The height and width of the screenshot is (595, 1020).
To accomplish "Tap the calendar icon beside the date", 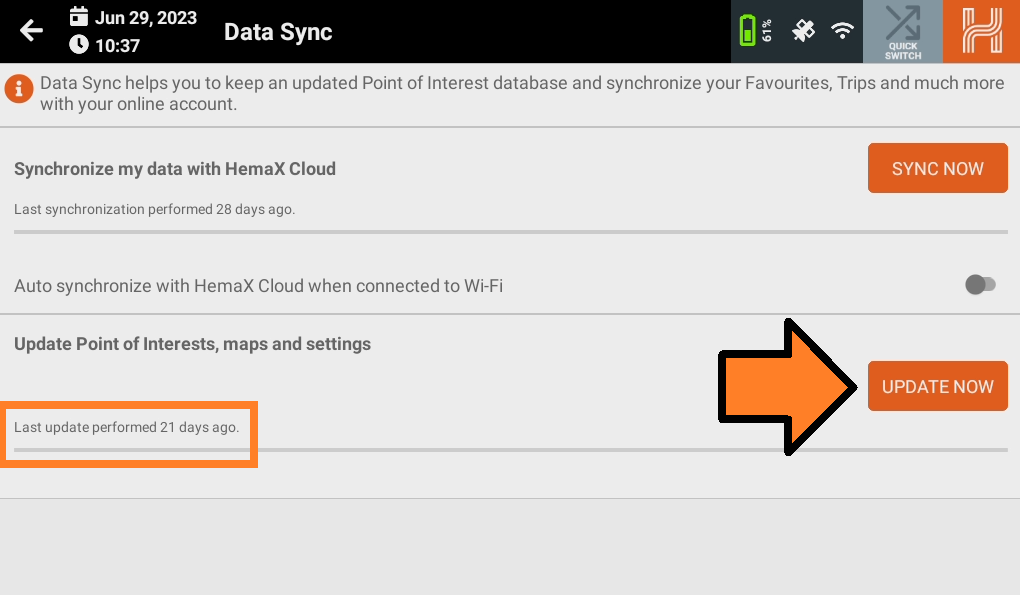I will coord(79,17).
